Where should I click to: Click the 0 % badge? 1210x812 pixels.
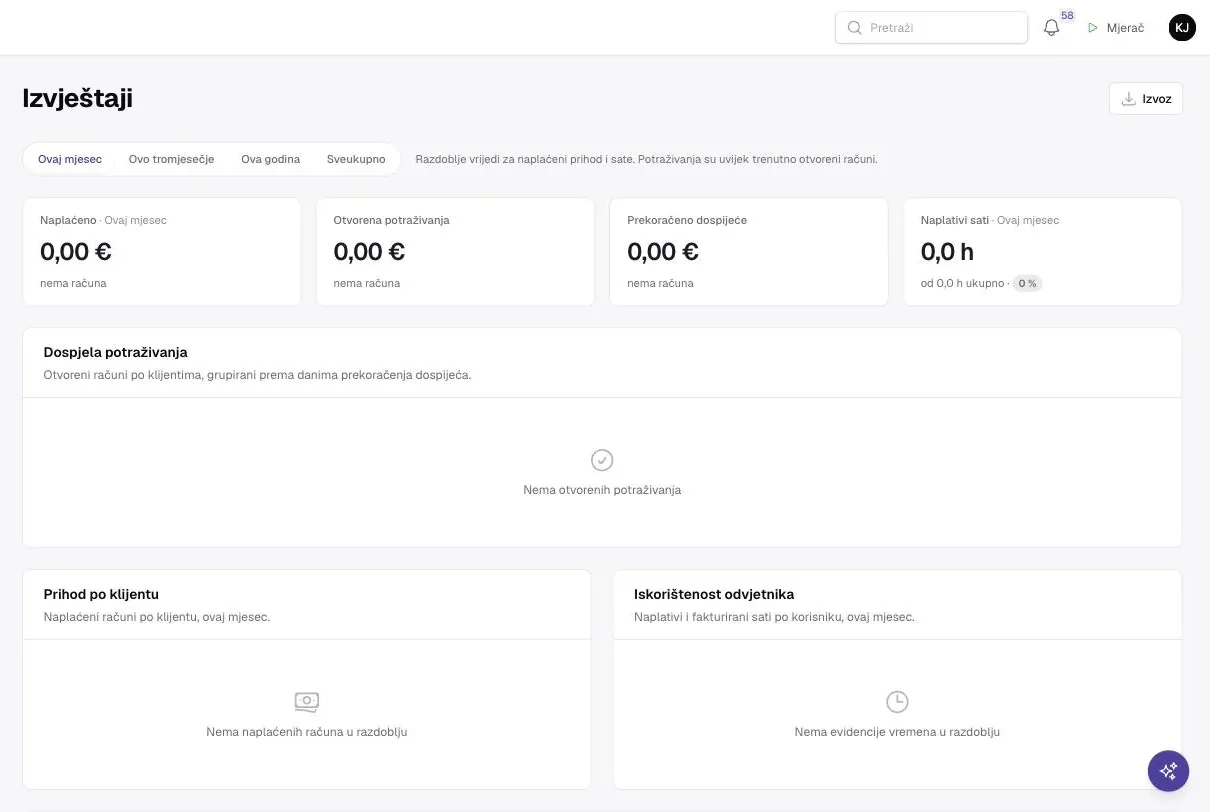click(1027, 283)
